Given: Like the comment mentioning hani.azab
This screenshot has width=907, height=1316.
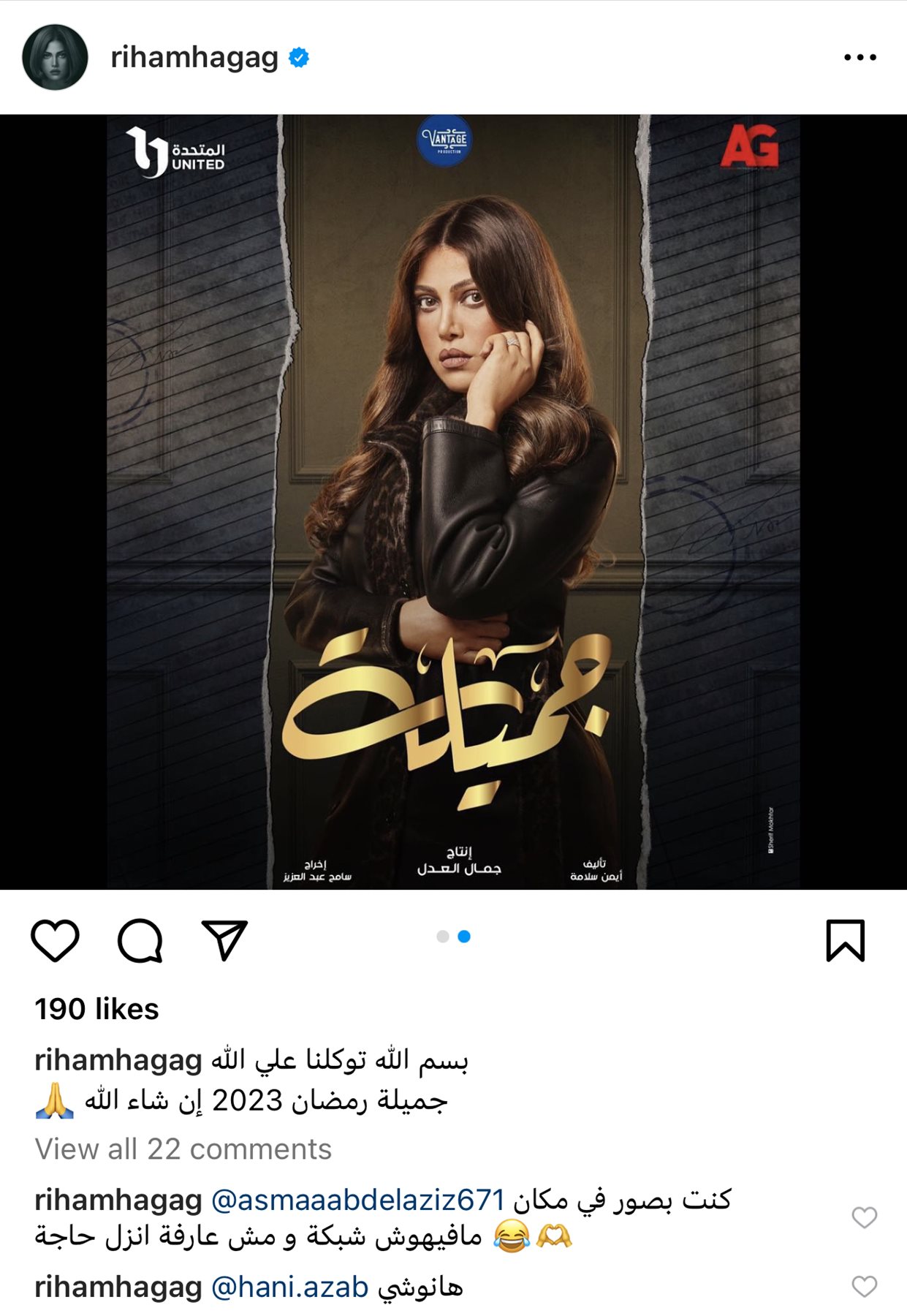Looking at the screenshot, I should click(x=865, y=1287).
